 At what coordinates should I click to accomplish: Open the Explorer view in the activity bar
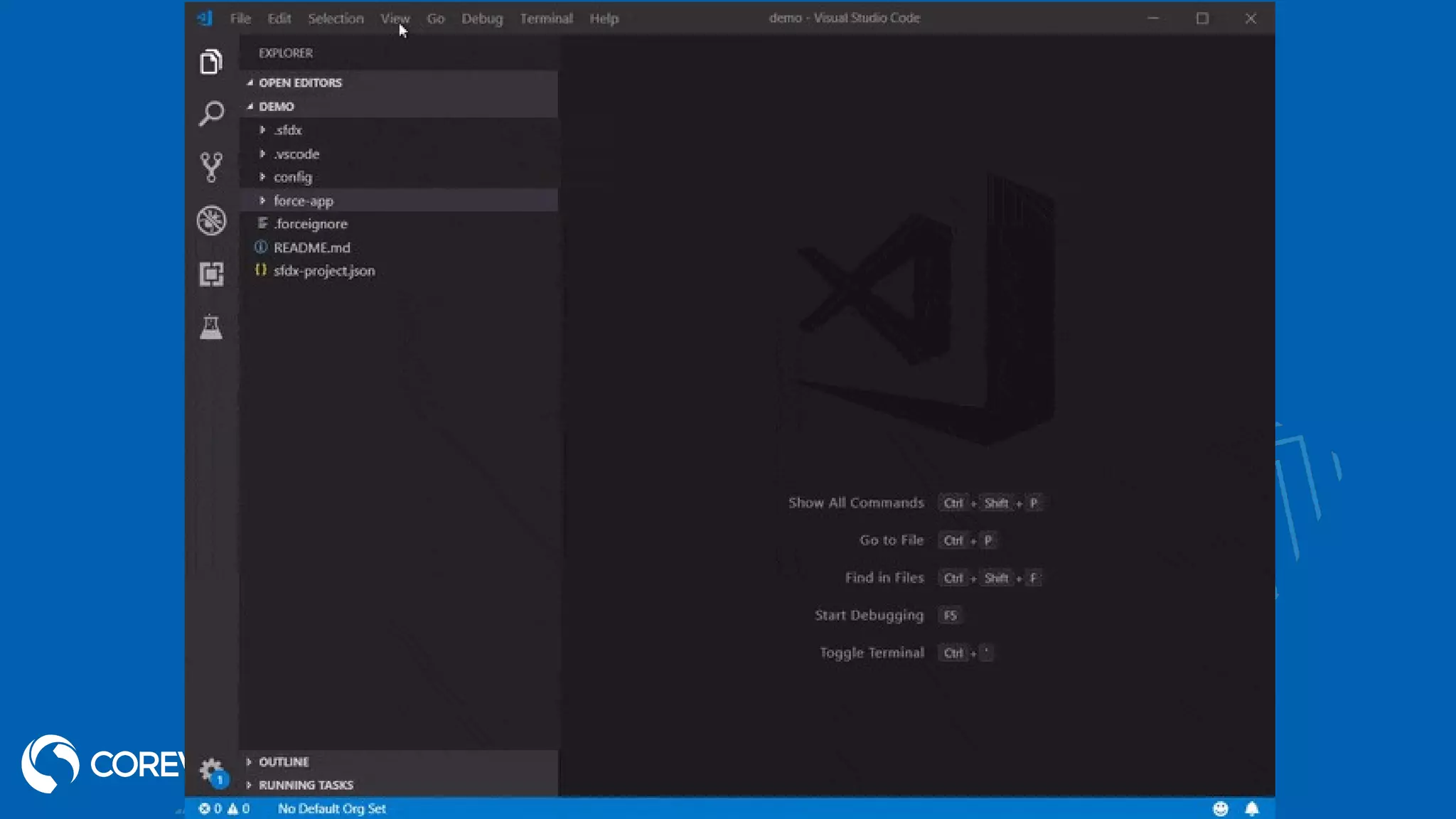[x=210, y=63]
